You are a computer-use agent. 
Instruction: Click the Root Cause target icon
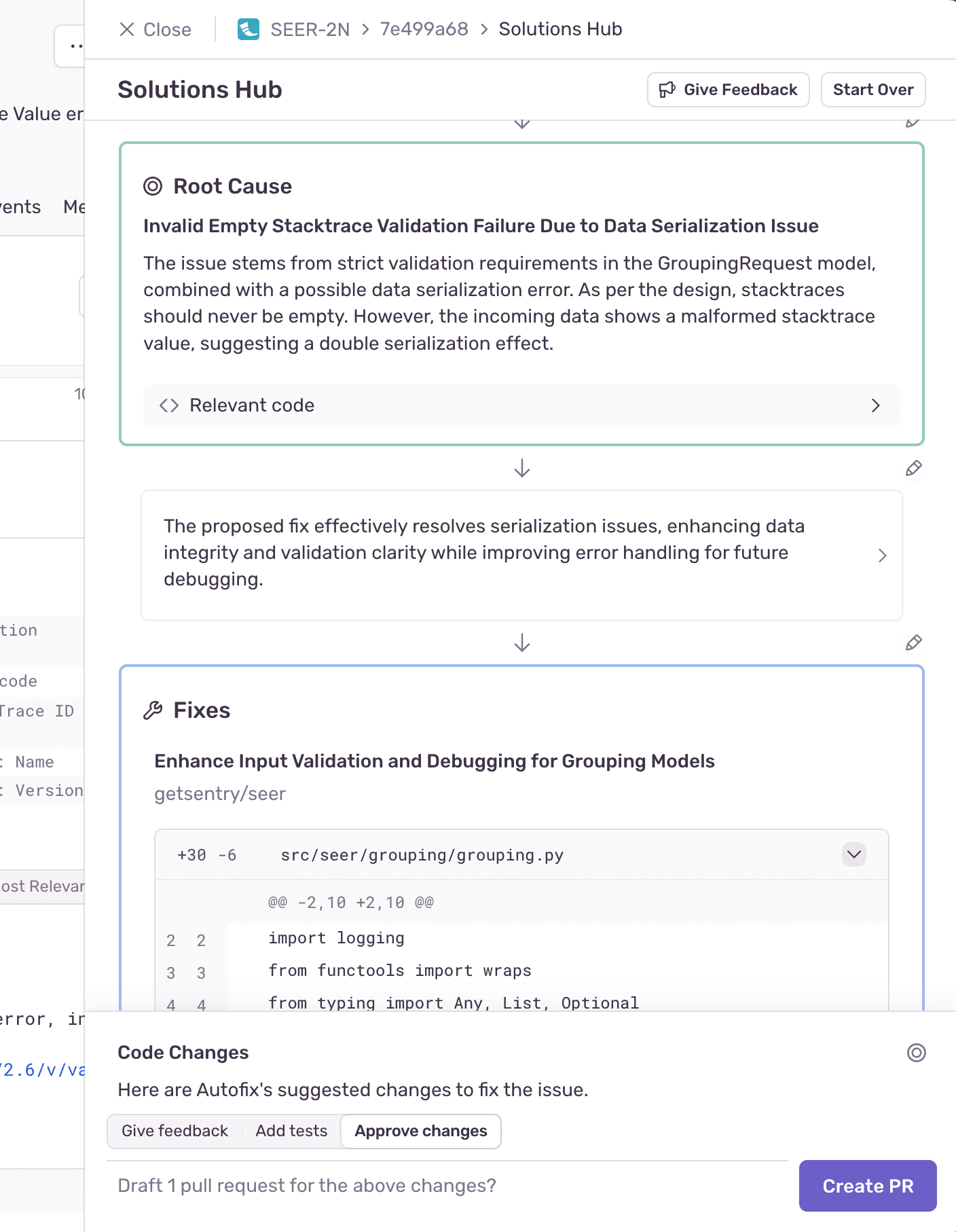pyautogui.click(x=153, y=186)
